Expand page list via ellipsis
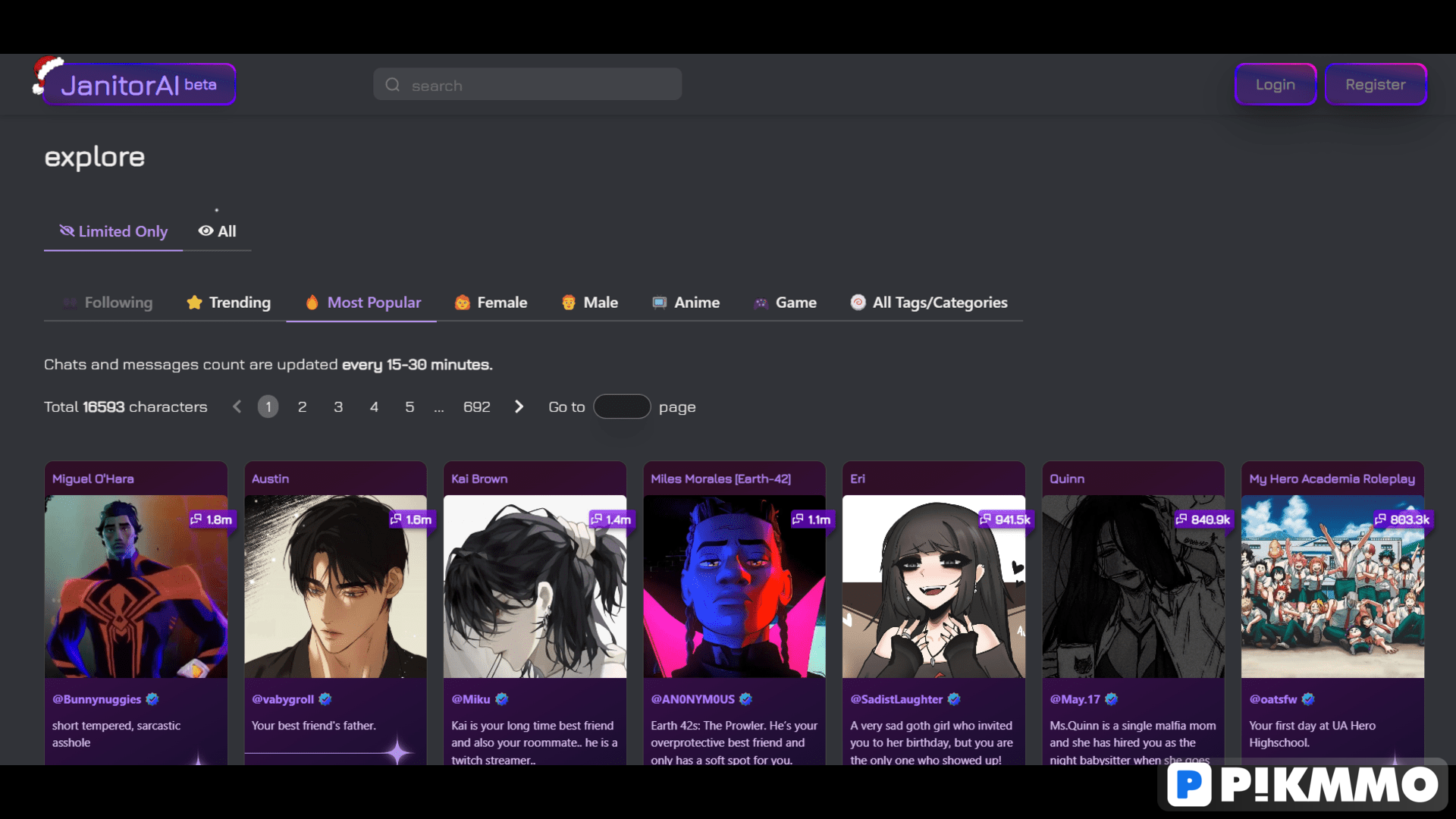 point(439,408)
